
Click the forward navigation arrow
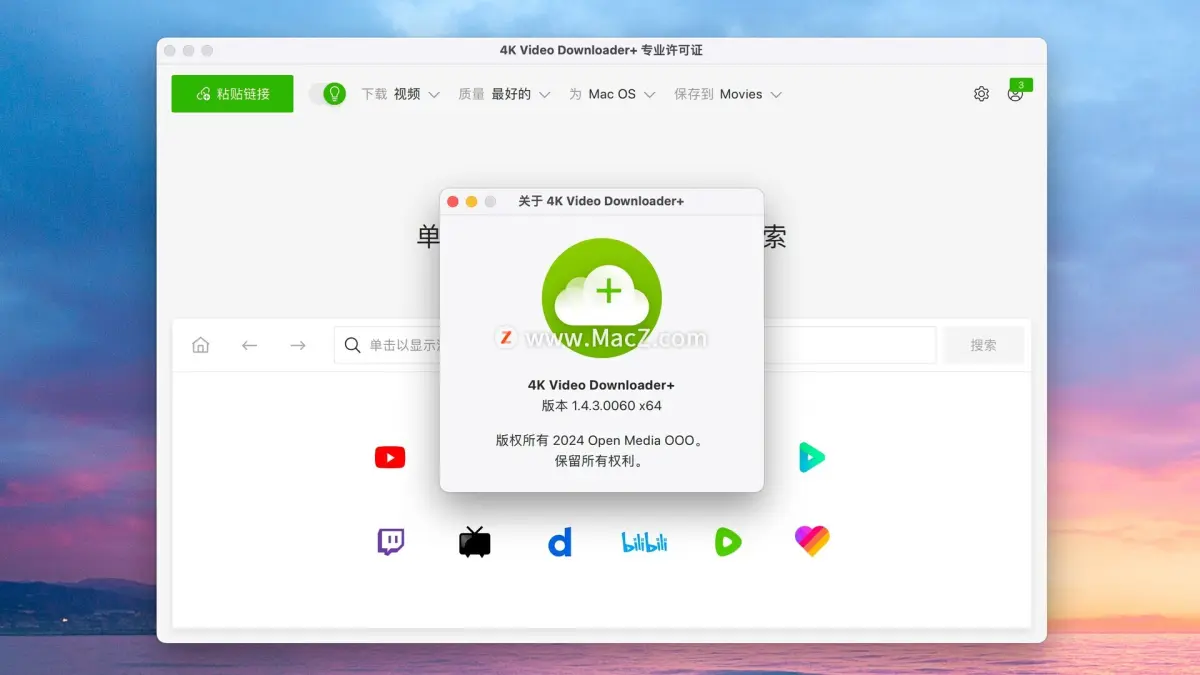tap(297, 344)
